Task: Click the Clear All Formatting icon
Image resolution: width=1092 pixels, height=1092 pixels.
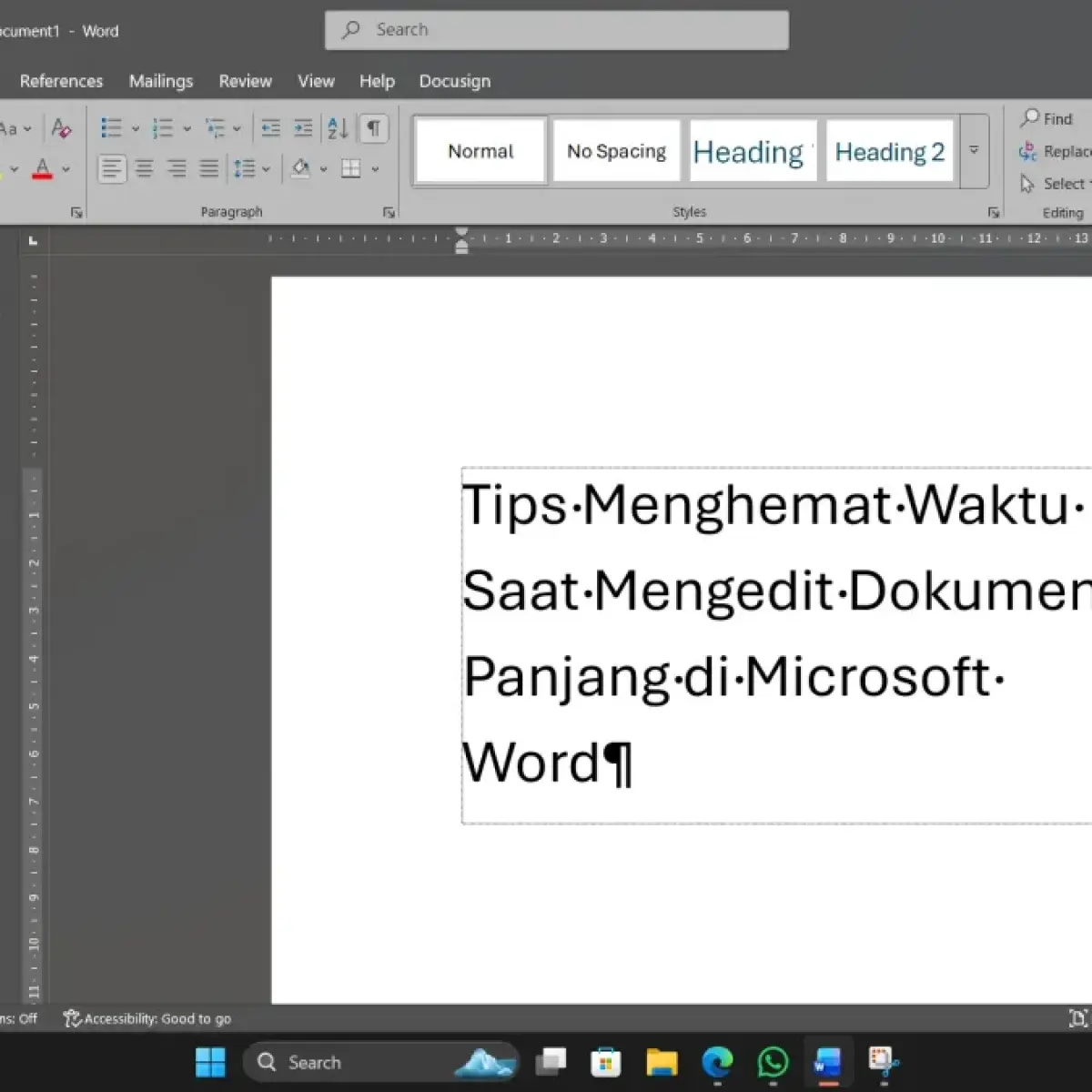Action: pos(61,128)
